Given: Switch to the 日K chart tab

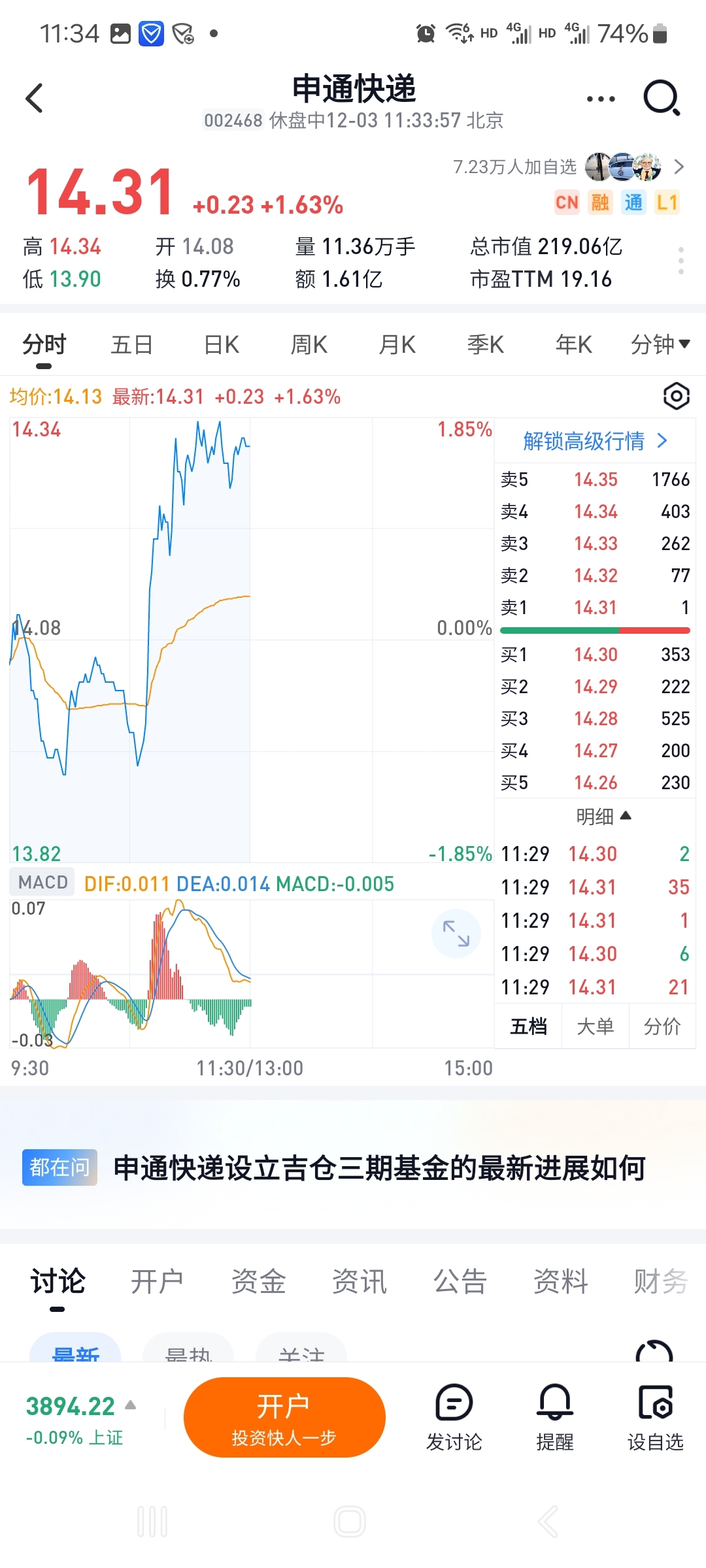Looking at the screenshot, I should [221, 344].
